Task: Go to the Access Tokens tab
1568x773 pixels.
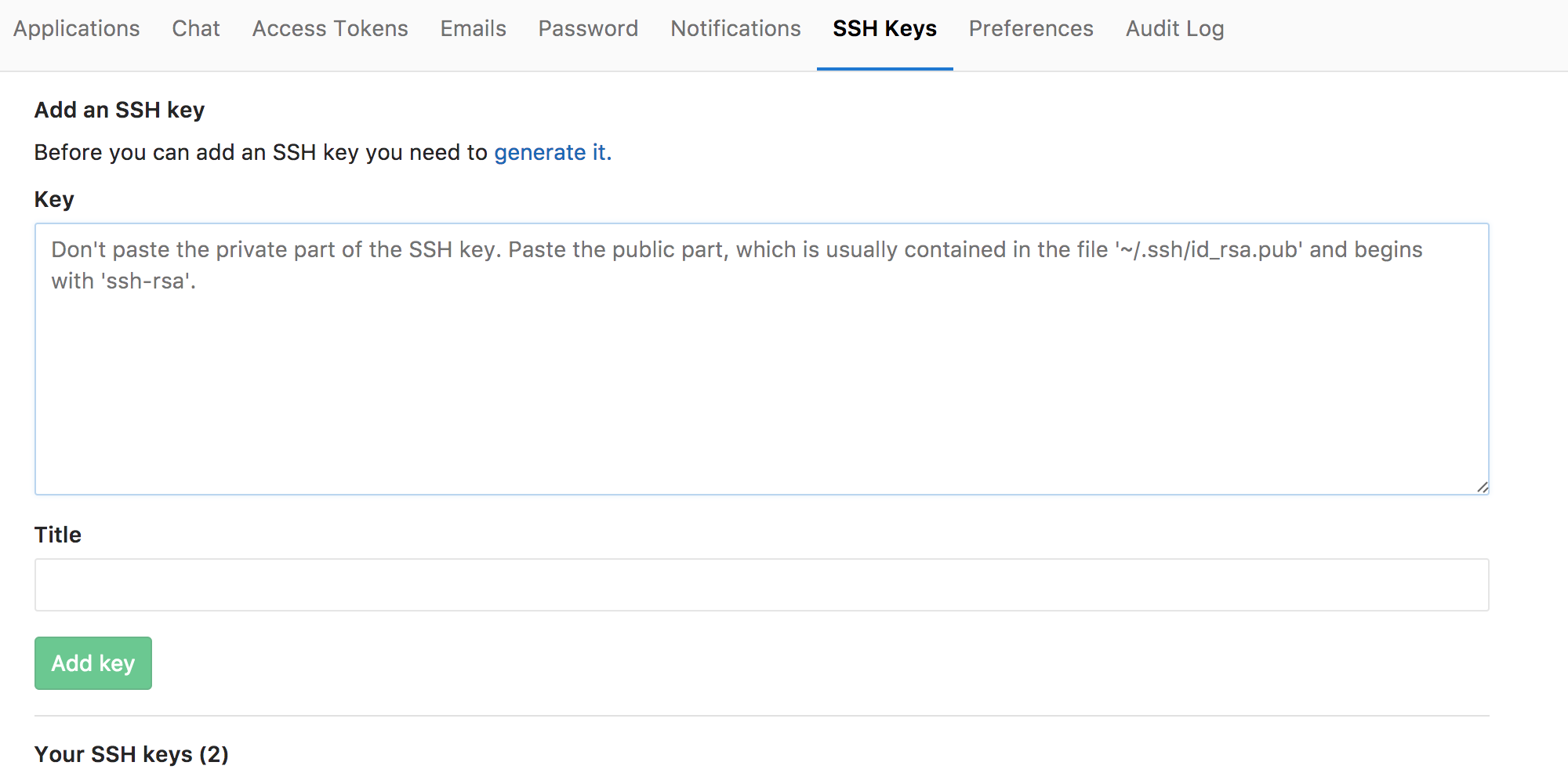Action: 330,29
